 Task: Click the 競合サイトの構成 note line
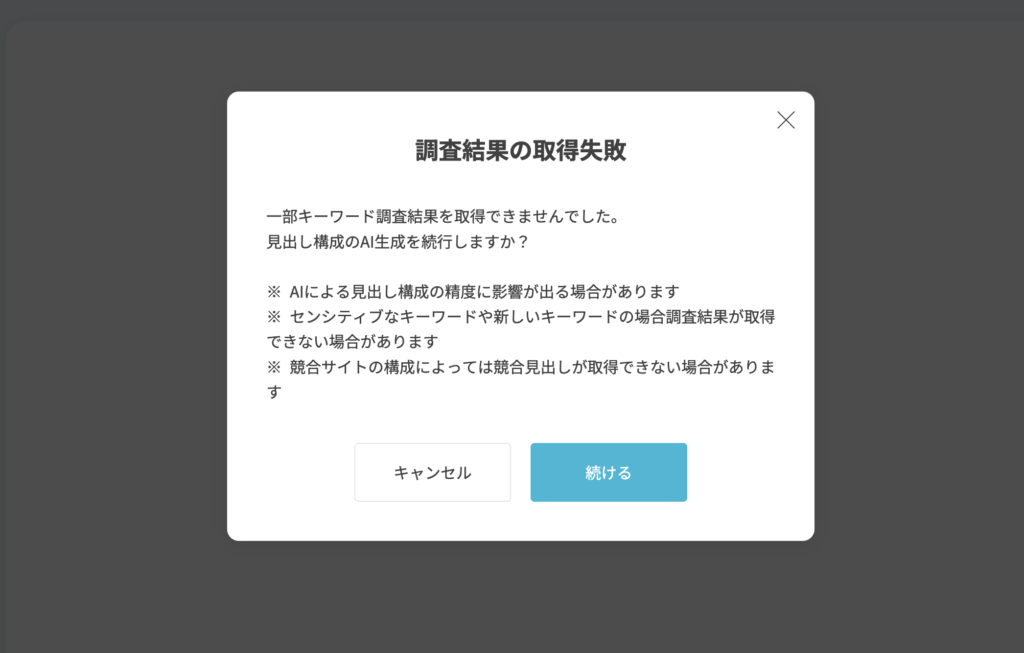tap(520, 379)
